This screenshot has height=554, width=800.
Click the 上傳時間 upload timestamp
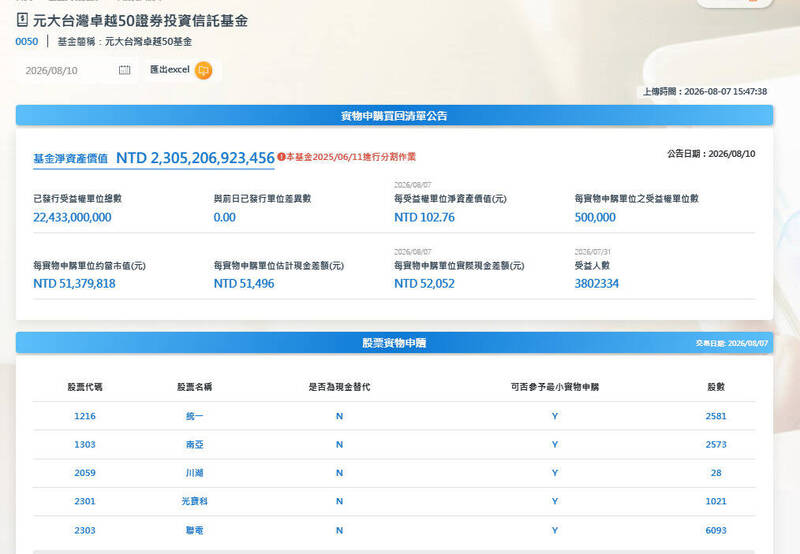[x=705, y=92]
